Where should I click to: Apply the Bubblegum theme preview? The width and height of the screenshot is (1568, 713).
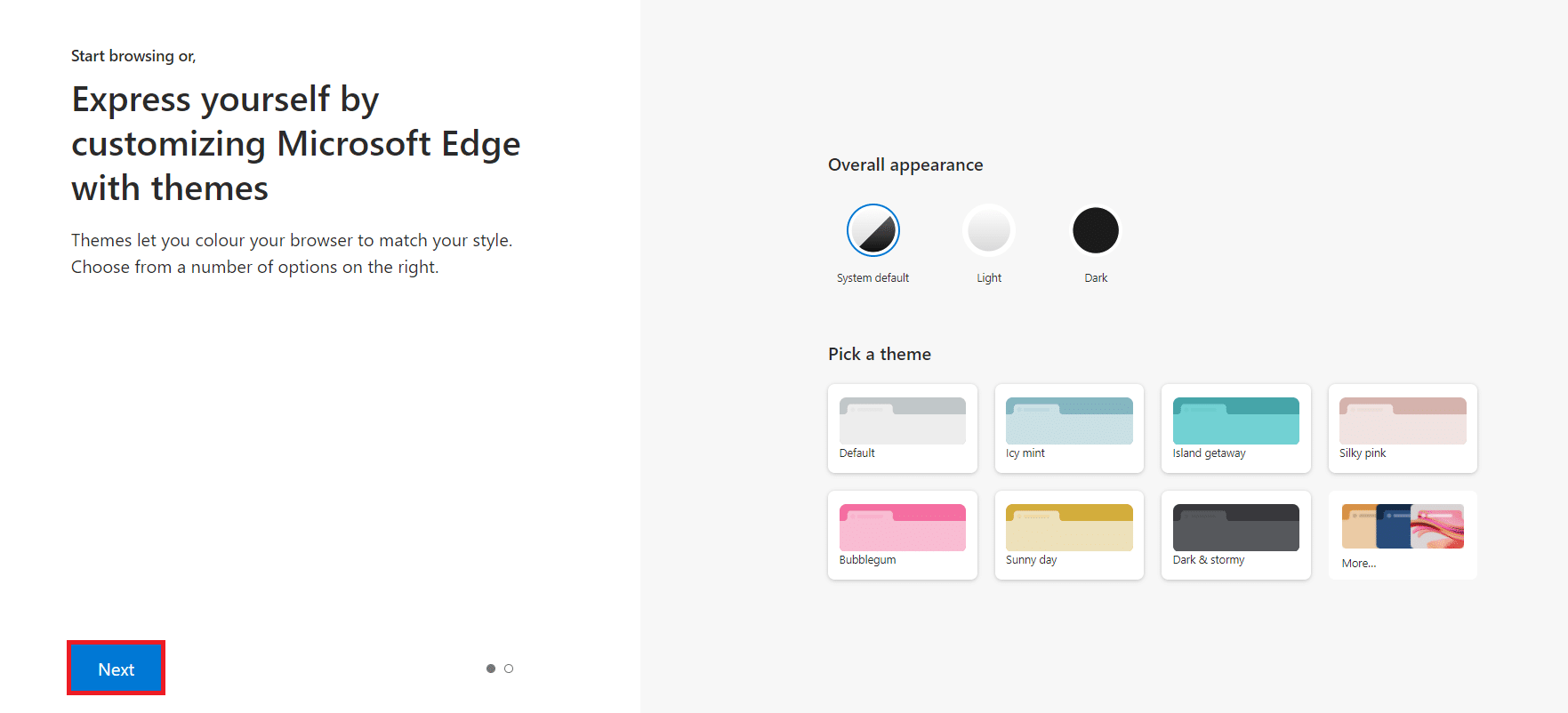click(902, 527)
